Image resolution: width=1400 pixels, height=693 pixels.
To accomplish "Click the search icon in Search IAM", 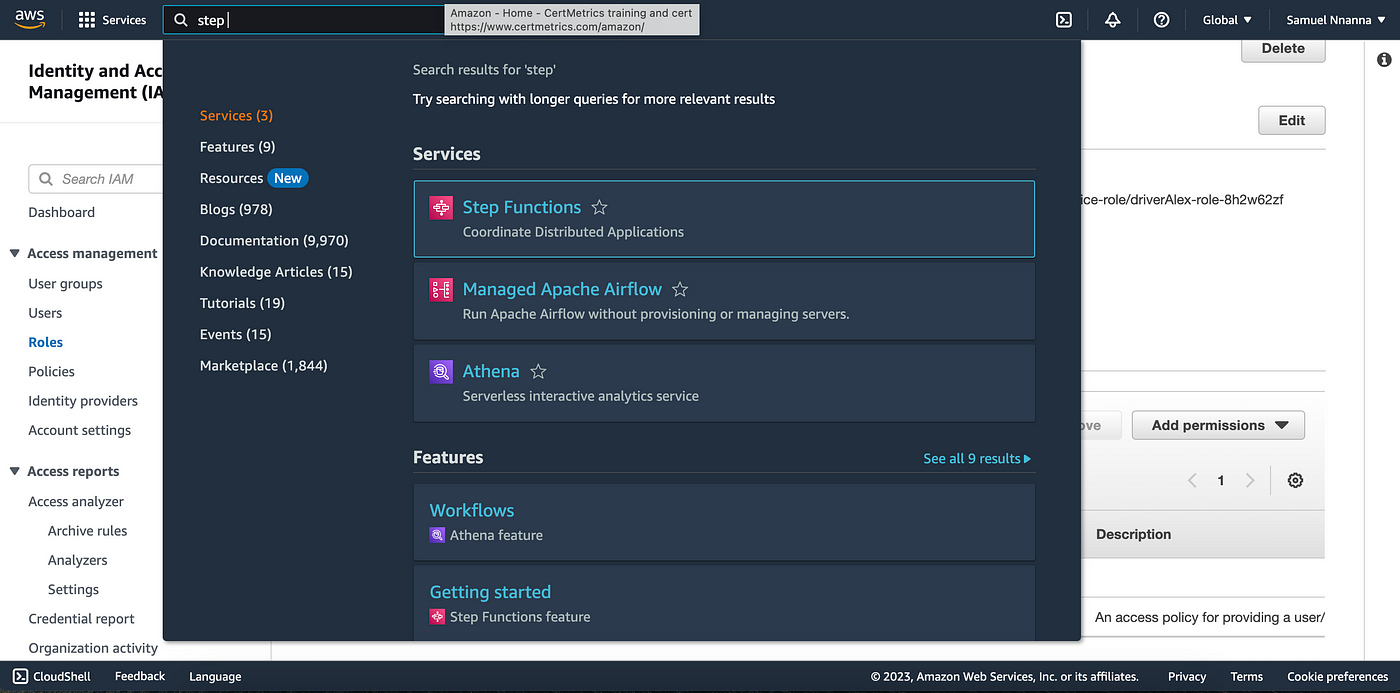I will [x=46, y=179].
